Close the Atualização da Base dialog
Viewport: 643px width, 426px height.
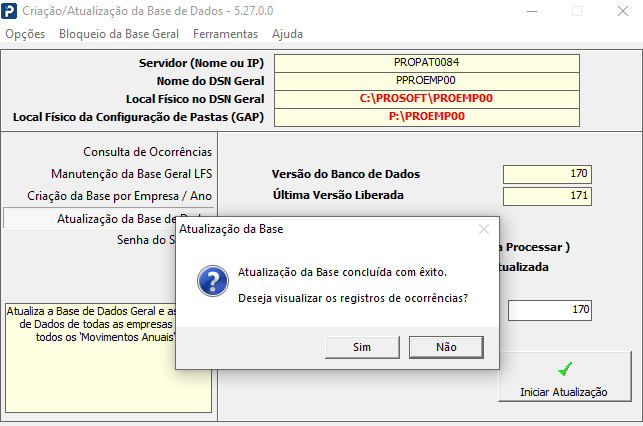coord(484,229)
